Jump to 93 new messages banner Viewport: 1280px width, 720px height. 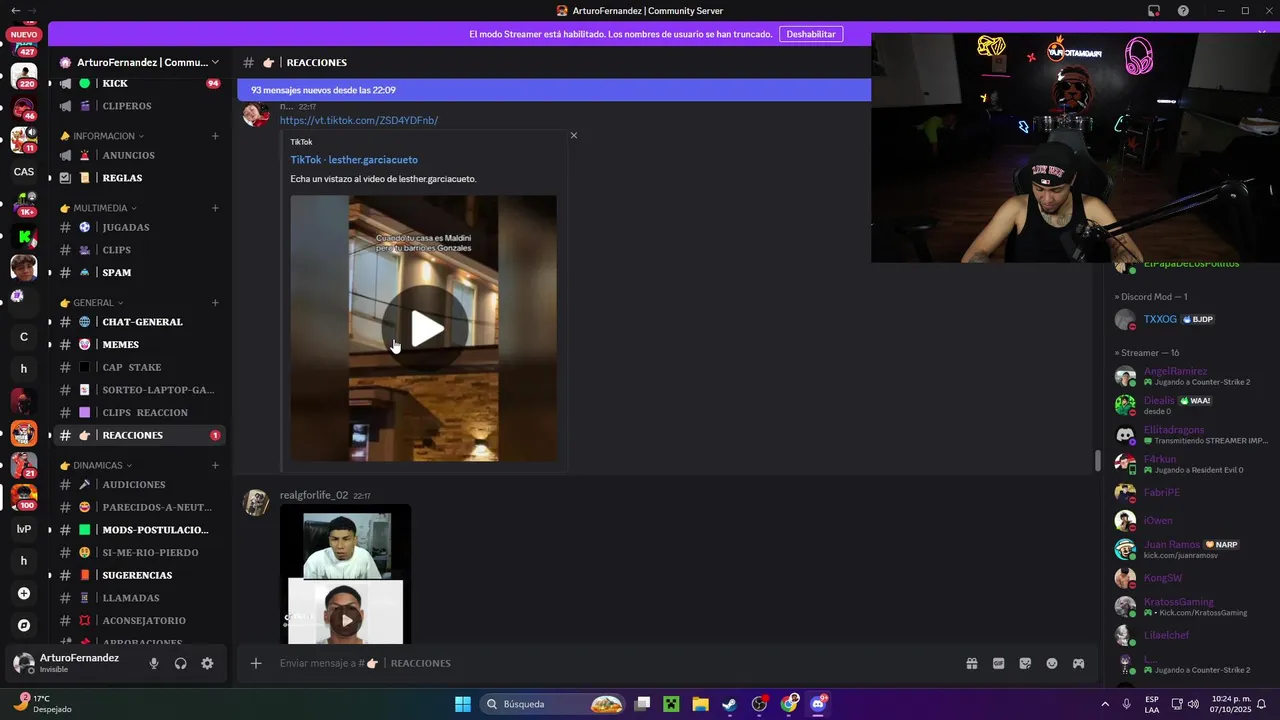coord(554,90)
